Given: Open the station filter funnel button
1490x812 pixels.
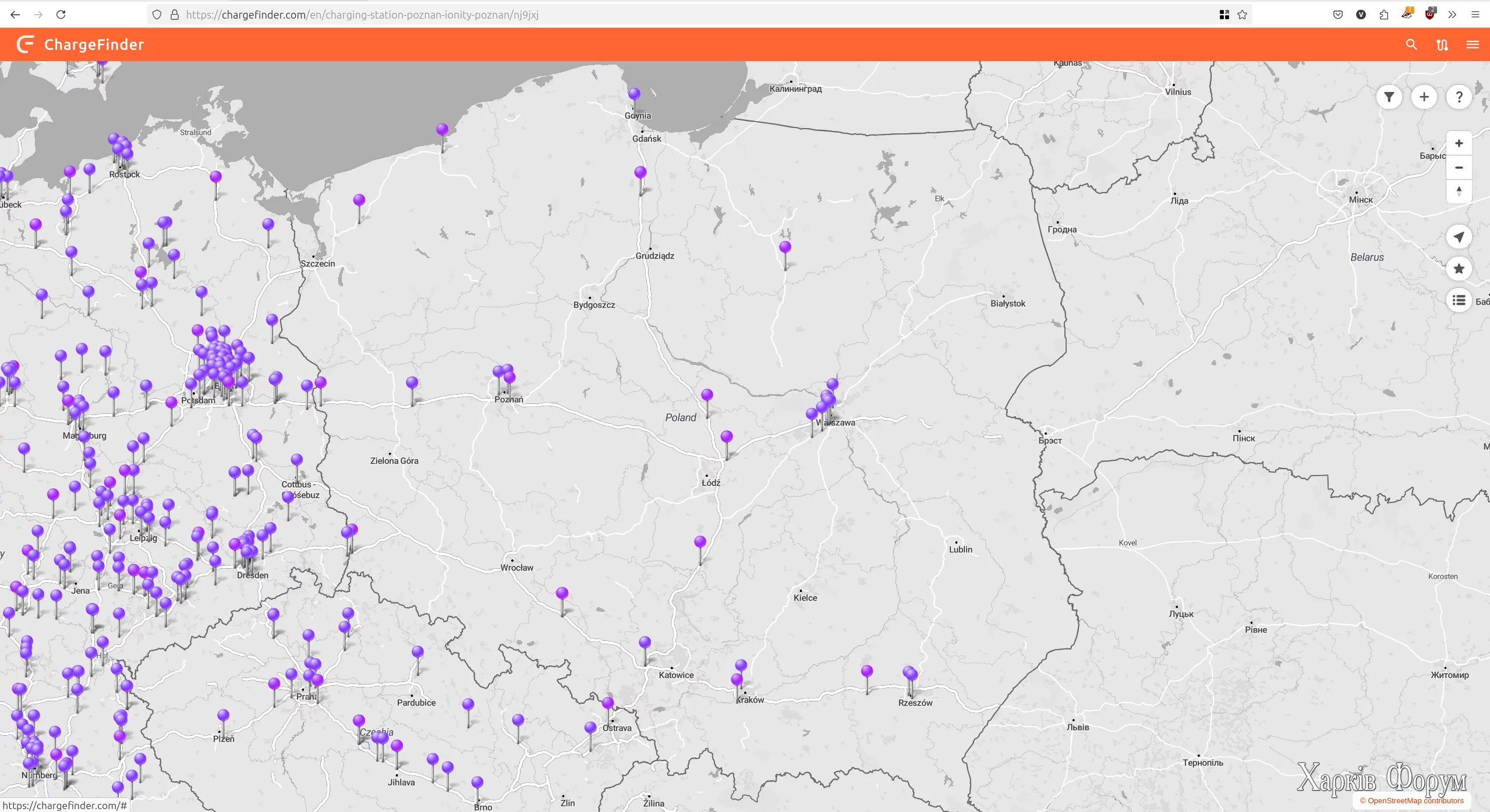Looking at the screenshot, I should (x=1389, y=97).
